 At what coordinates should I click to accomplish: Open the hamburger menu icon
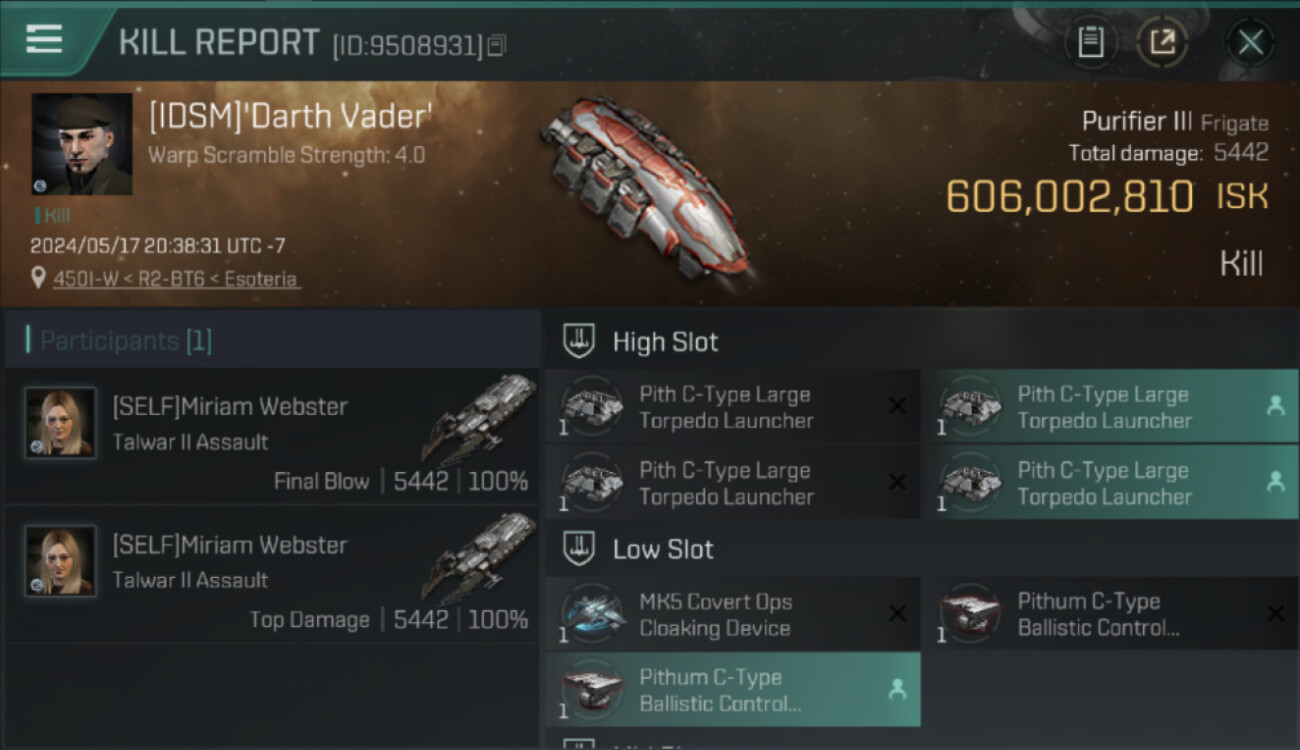tap(44, 39)
